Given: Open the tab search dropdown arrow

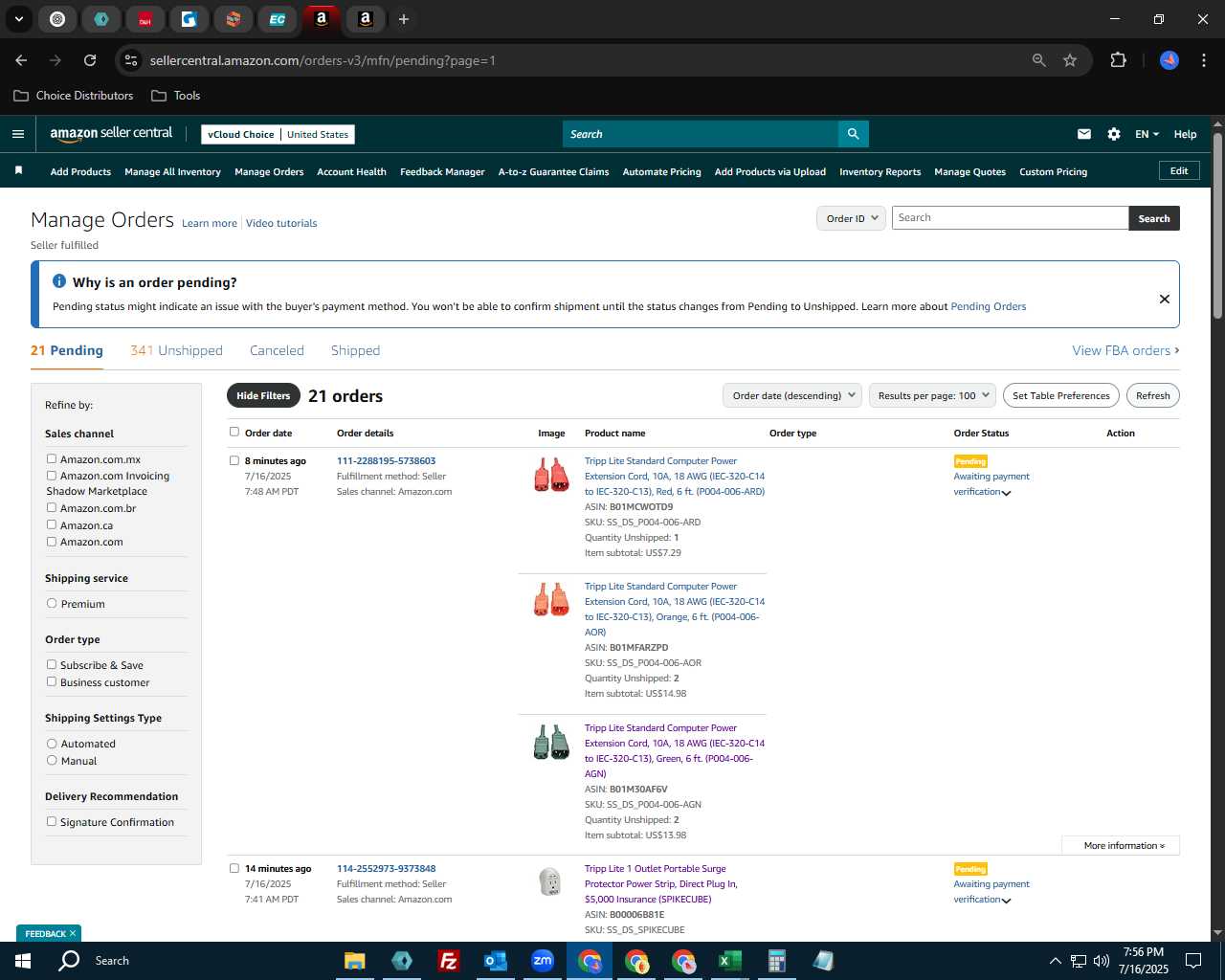Looking at the screenshot, I should tap(18, 19).
